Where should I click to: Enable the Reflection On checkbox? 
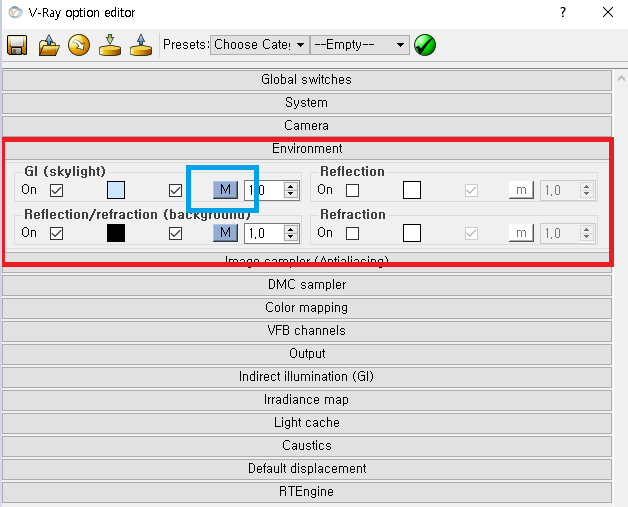[352, 190]
